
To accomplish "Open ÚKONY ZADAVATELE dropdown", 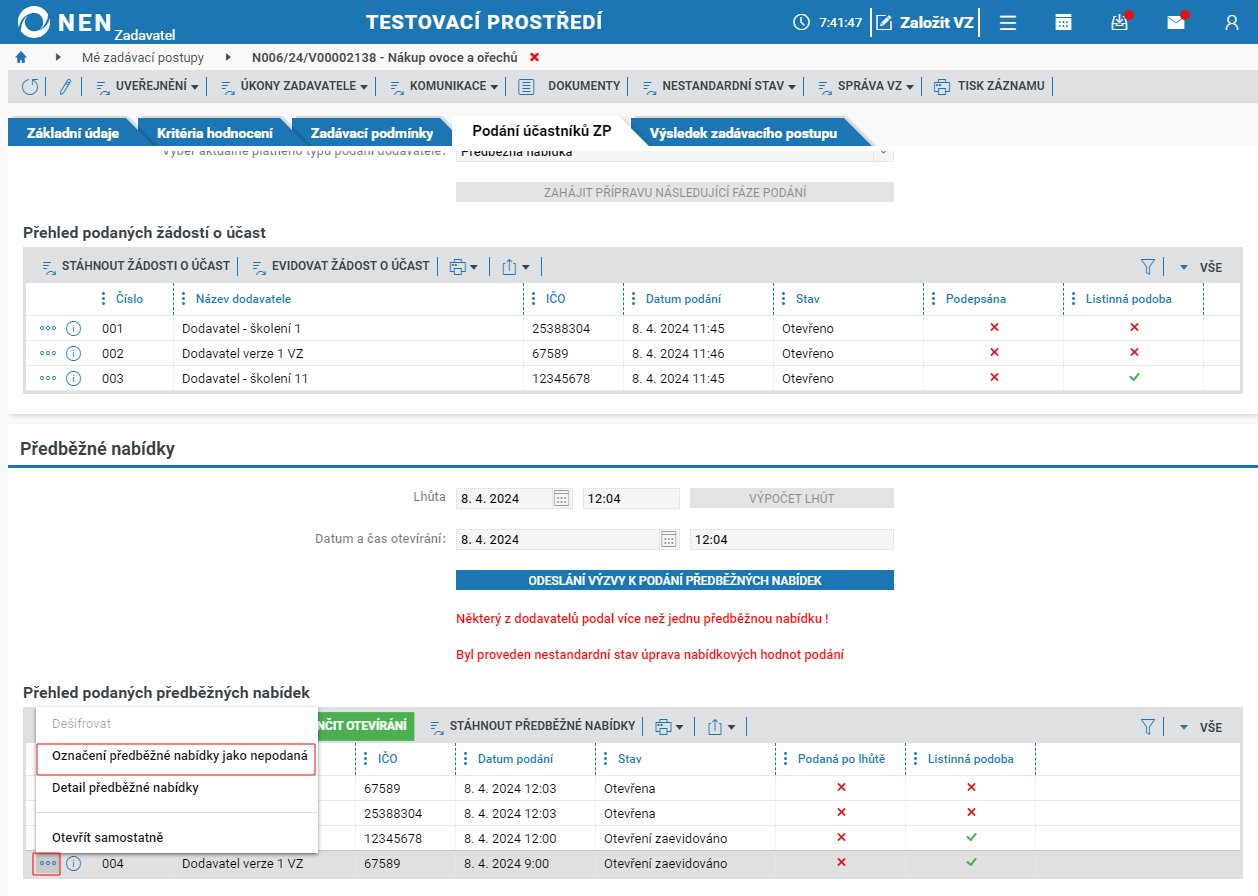I will tap(294, 86).
